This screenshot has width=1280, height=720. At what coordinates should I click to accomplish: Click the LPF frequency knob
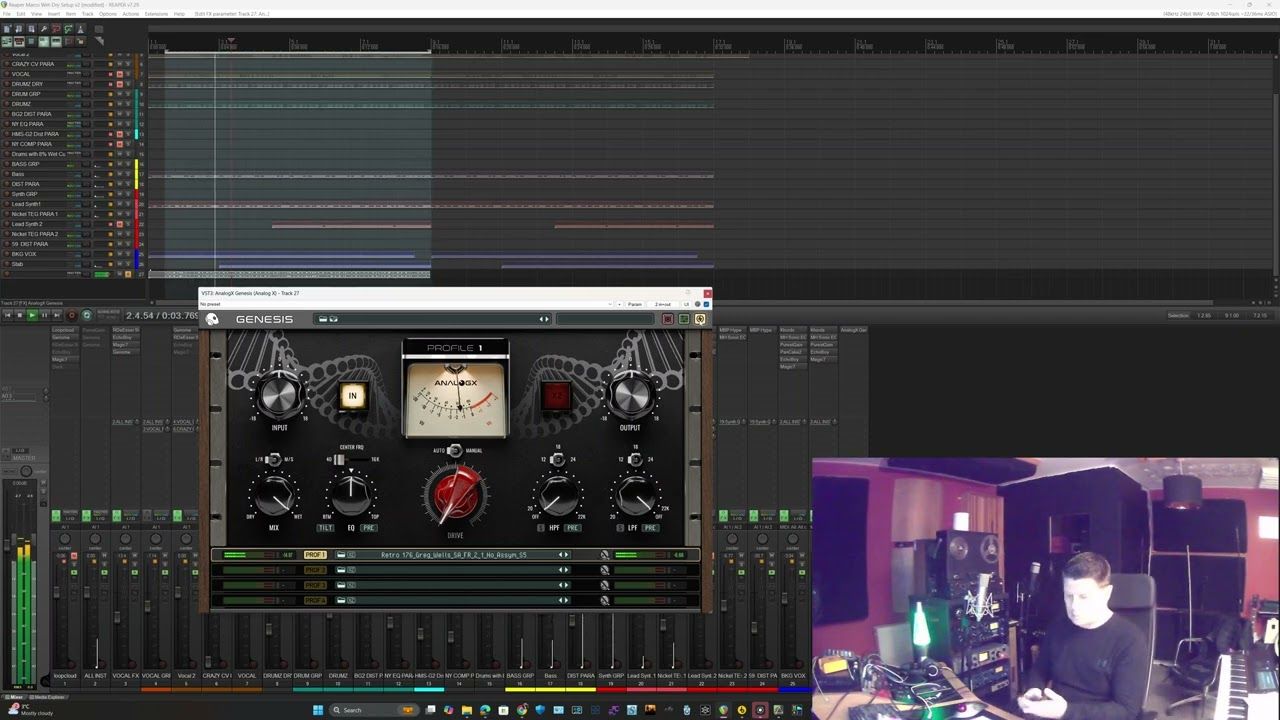point(635,495)
